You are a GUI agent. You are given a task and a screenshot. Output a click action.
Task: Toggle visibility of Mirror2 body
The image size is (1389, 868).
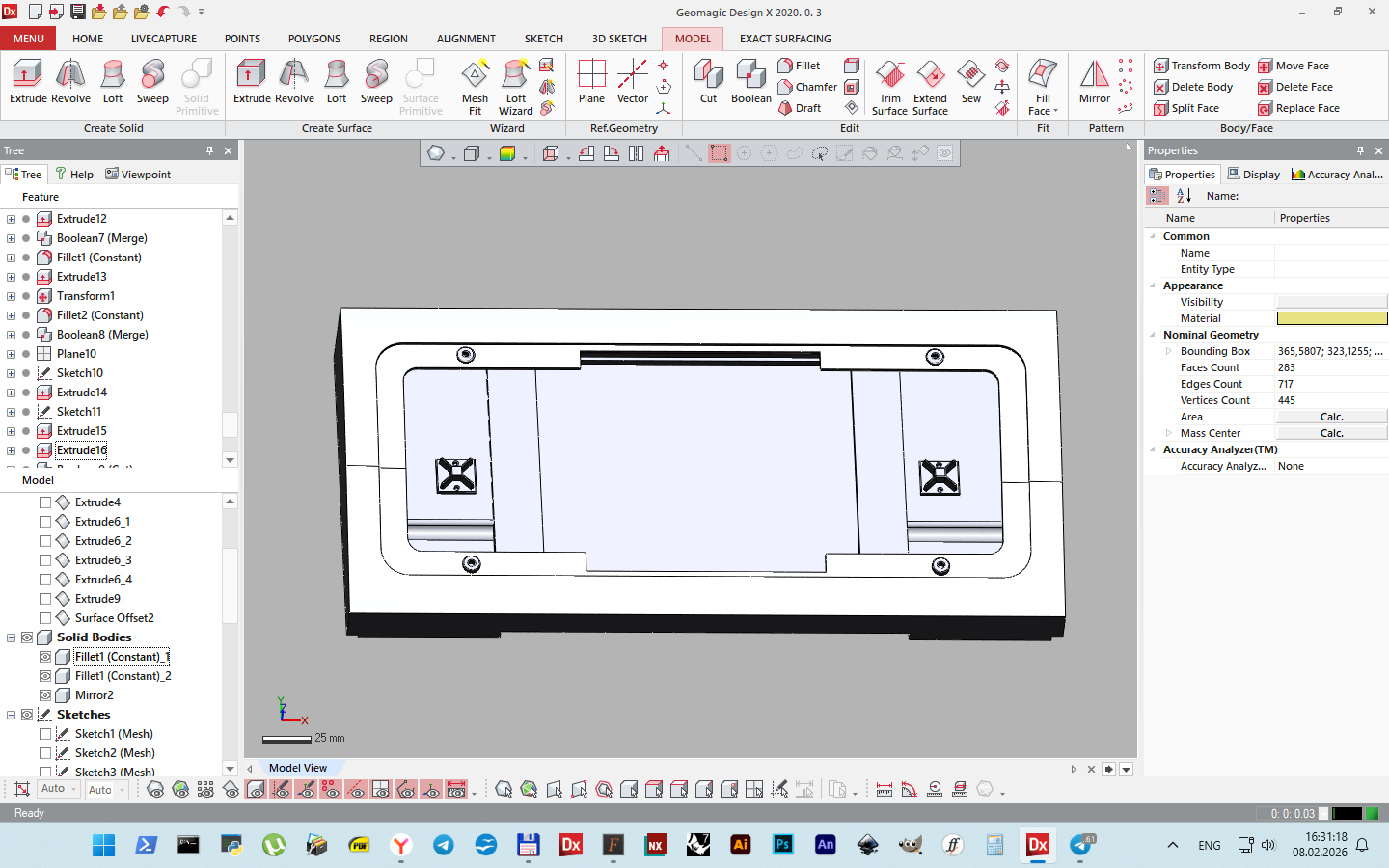pyautogui.click(x=45, y=695)
